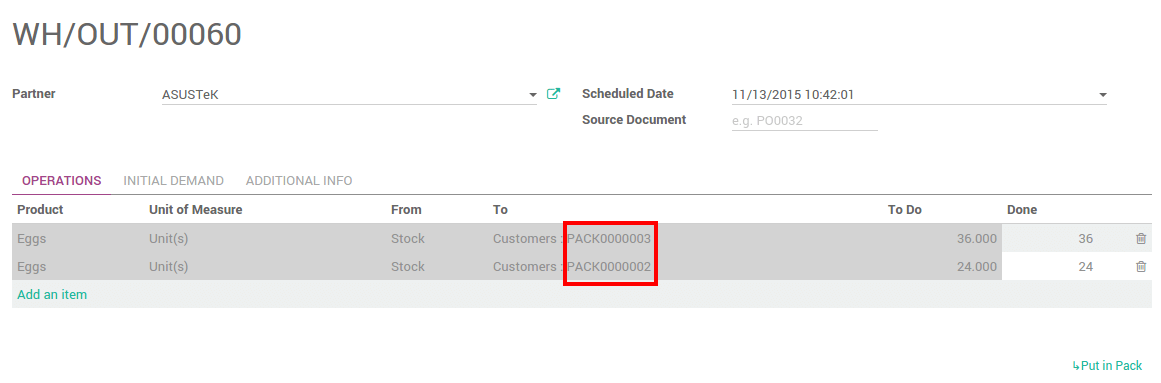Image resolution: width=1161 pixels, height=383 pixels.
Task: Delete the PACK0000002 Eggs row
Action: [x=1141, y=267]
